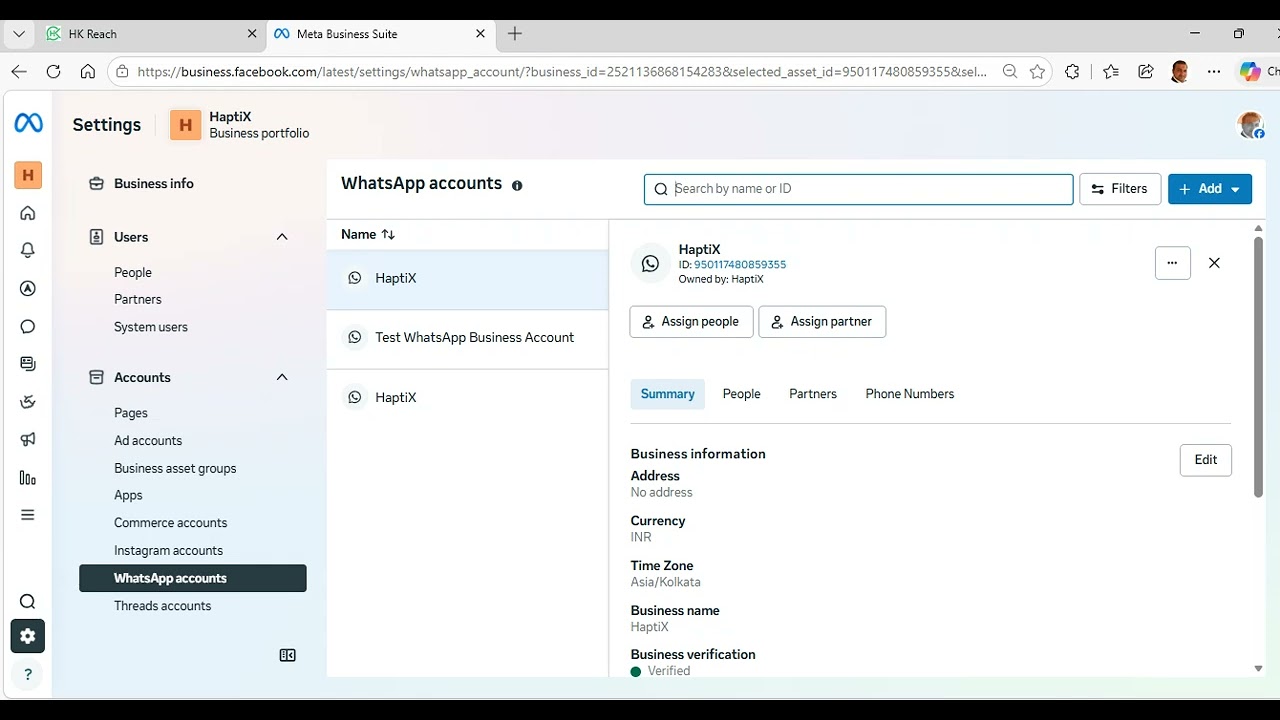Refresh the browser page
This screenshot has width=1280, height=720.
pyautogui.click(x=54, y=71)
